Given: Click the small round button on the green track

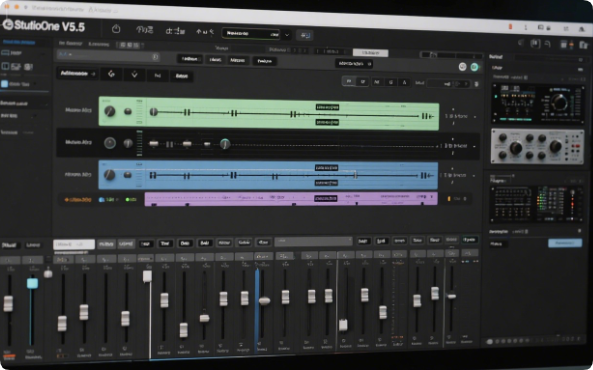Looking at the screenshot, I should point(128,111).
